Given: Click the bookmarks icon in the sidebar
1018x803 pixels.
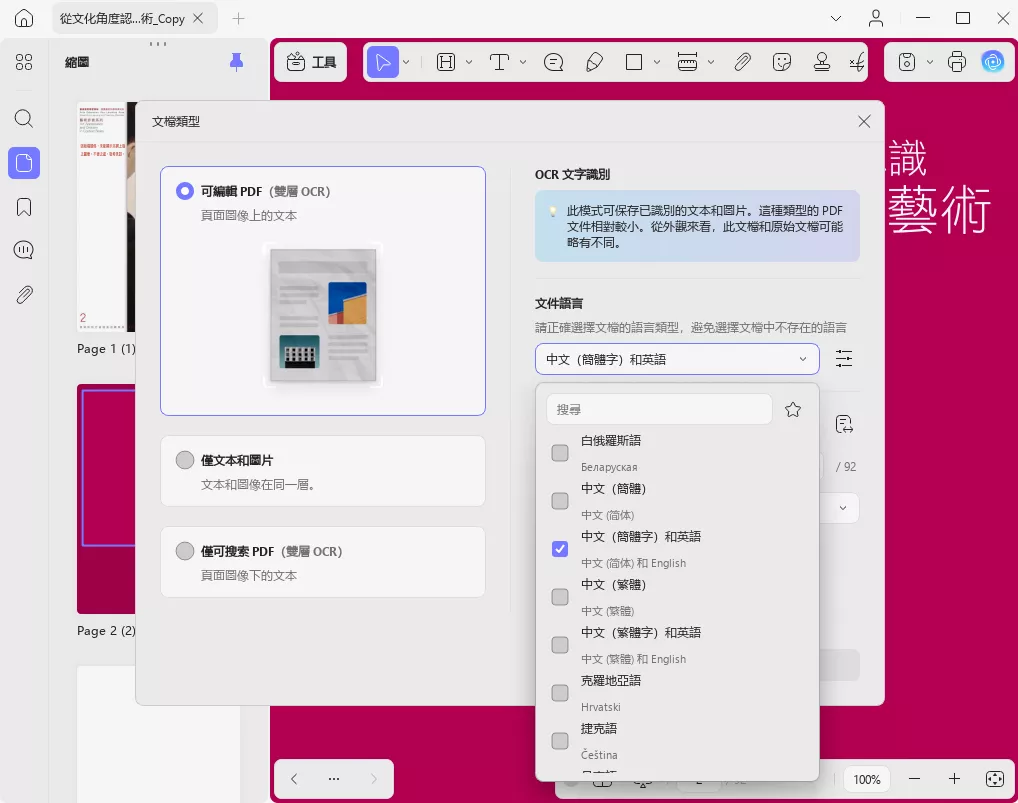Looking at the screenshot, I should (x=23, y=206).
